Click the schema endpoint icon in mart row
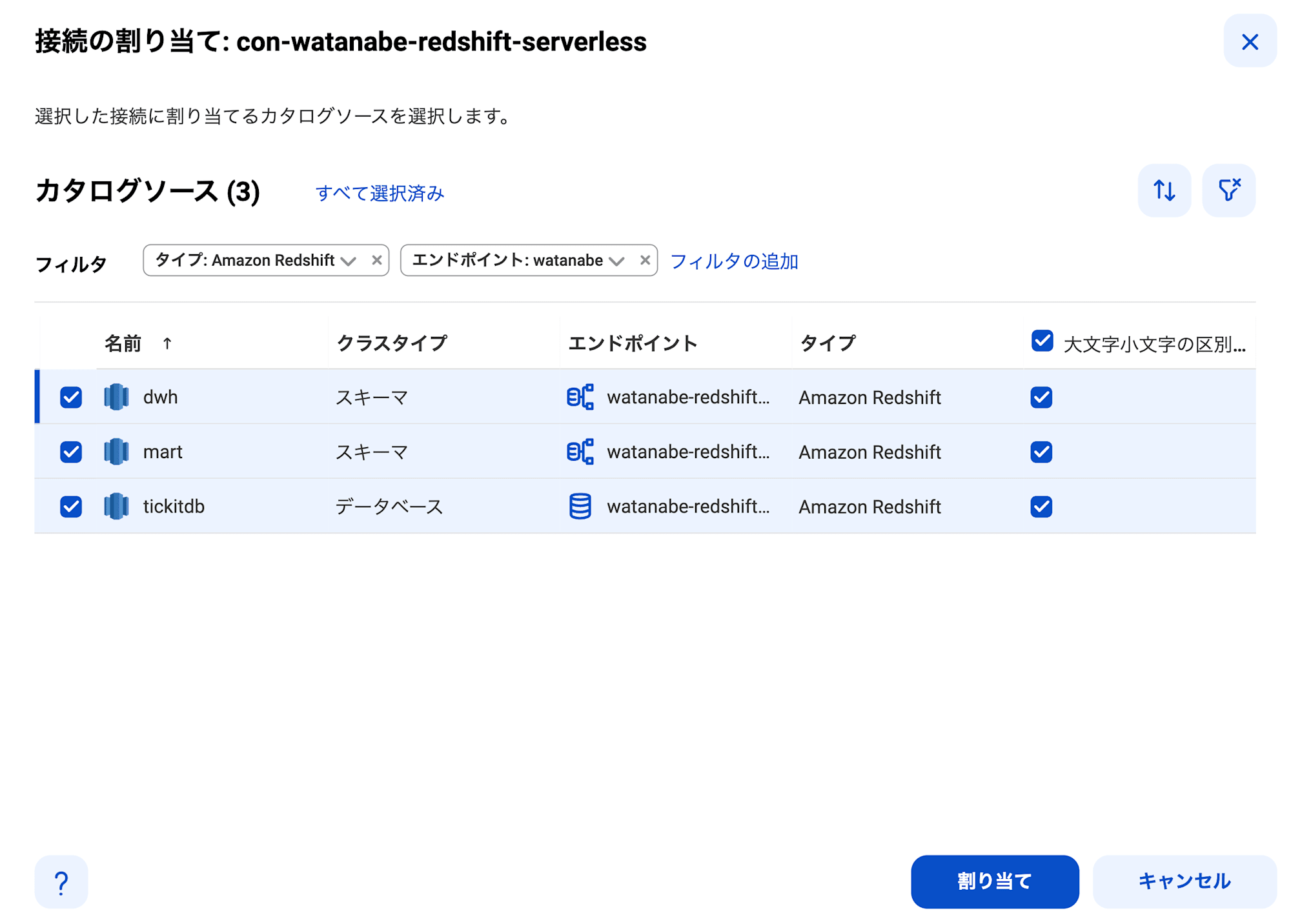 click(580, 452)
